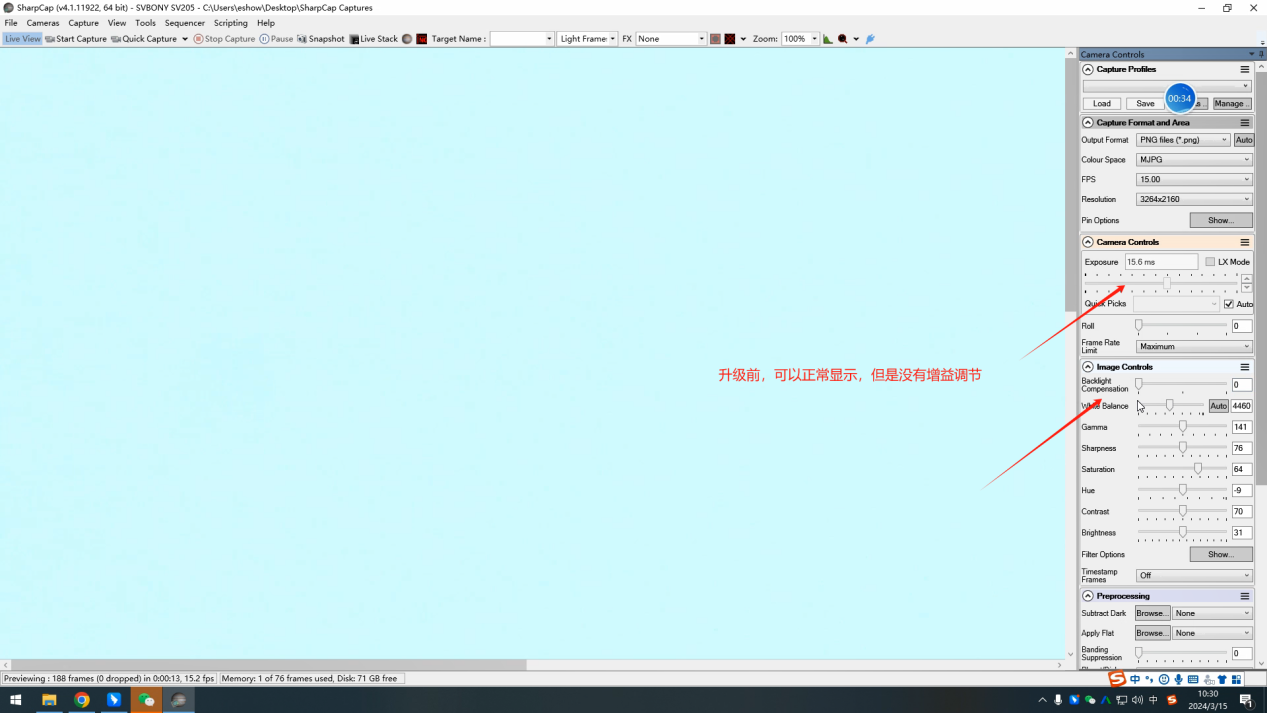1267x713 pixels.
Task: Open the Output Format dropdown
Action: 1182,140
